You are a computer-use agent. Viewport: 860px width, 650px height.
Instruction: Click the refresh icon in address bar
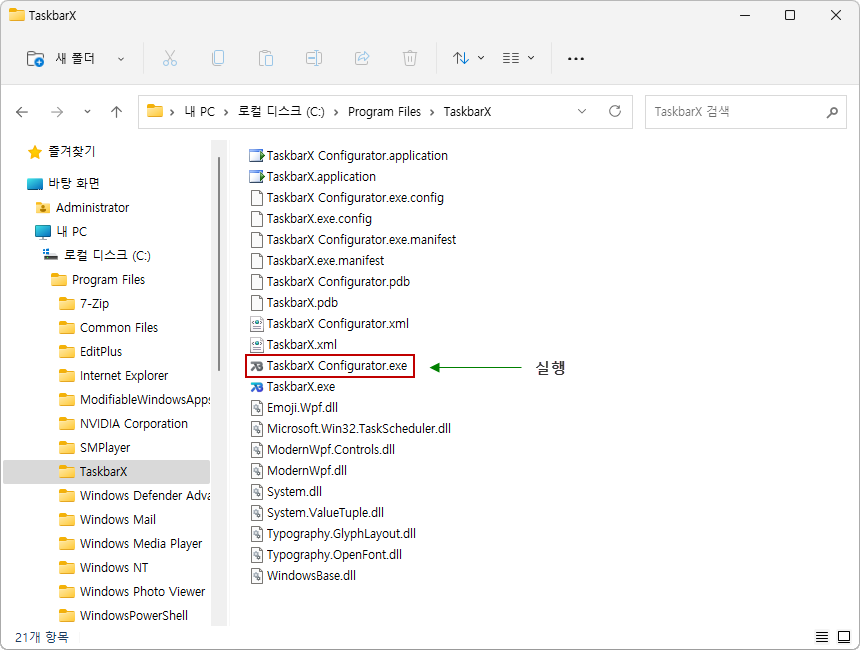pos(615,111)
